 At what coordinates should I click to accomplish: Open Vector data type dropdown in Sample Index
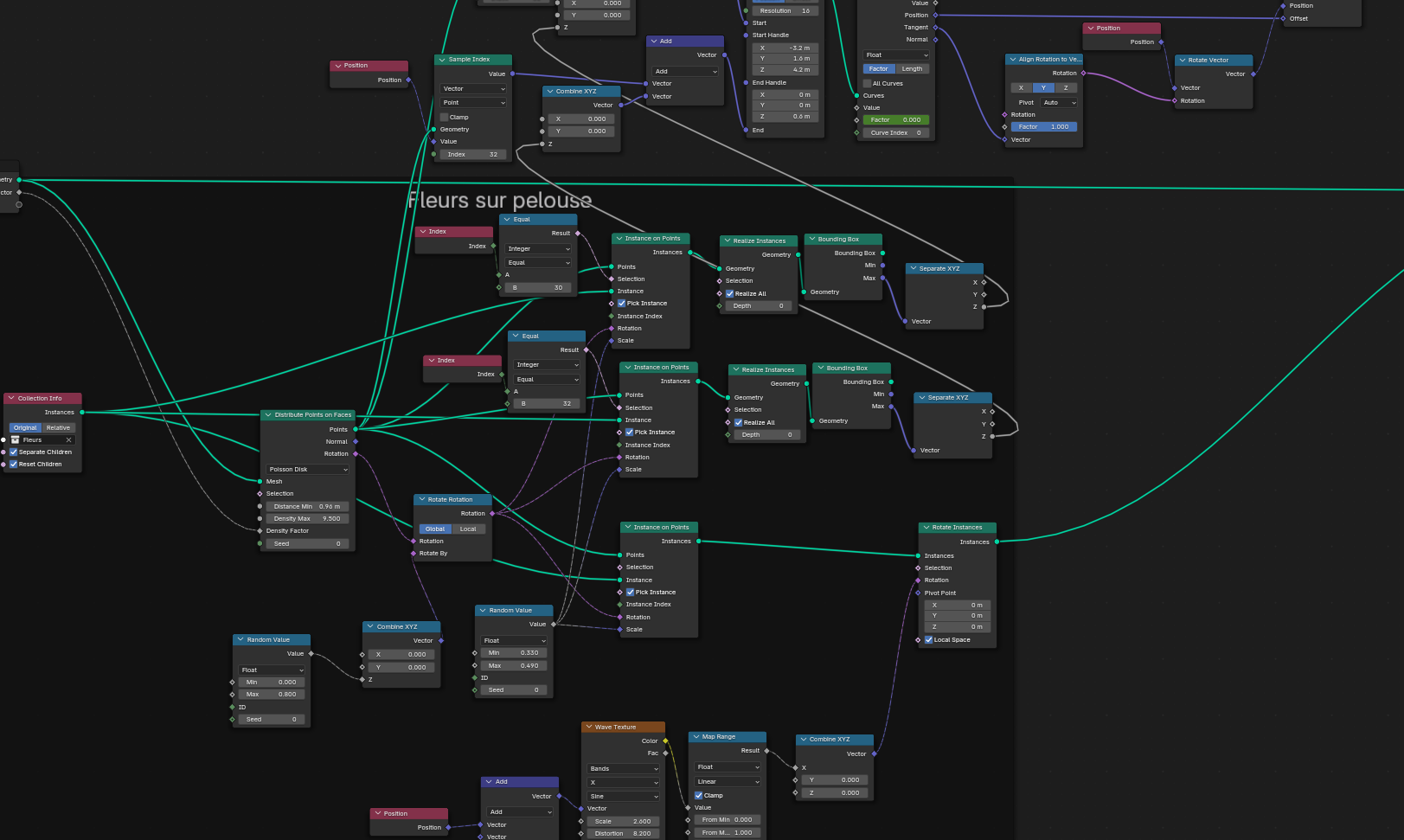473,88
